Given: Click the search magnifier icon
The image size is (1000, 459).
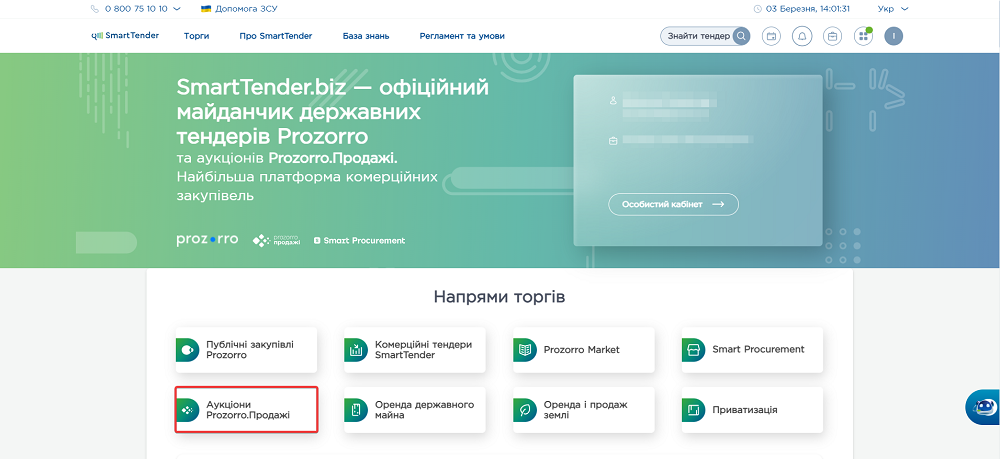Looking at the screenshot, I should point(741,36).
